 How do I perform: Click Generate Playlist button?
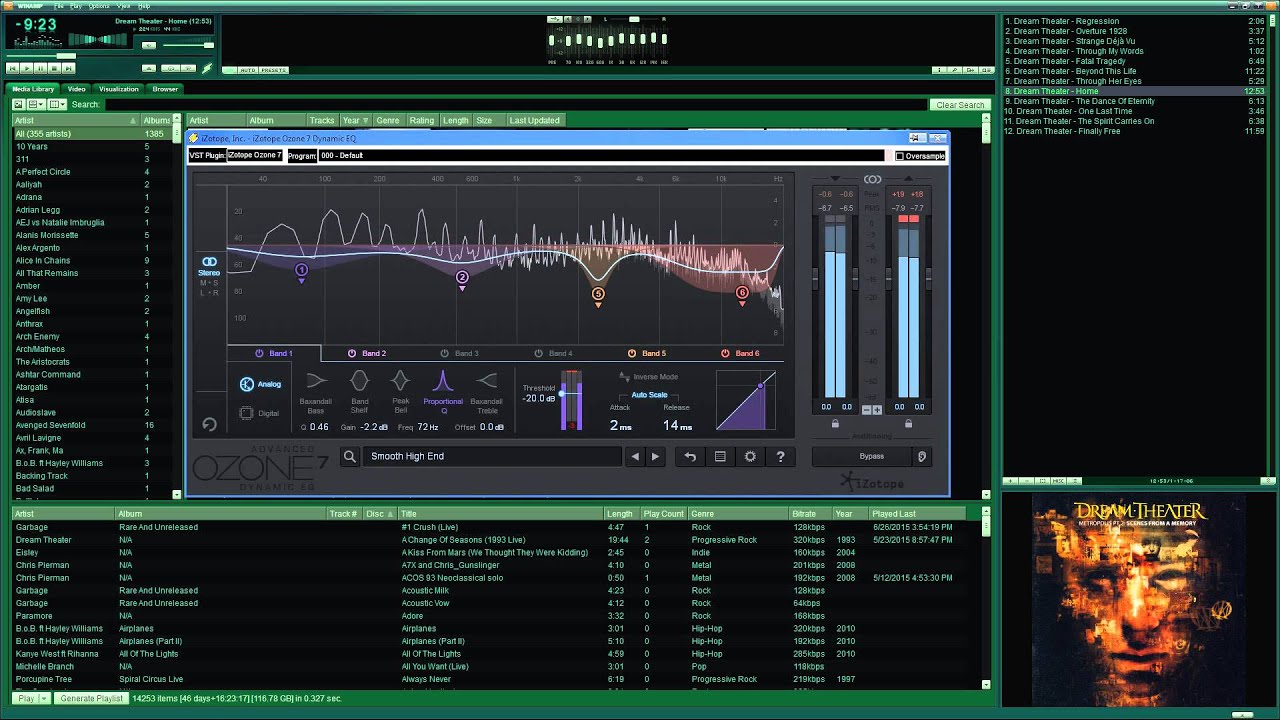coord(91,698)
